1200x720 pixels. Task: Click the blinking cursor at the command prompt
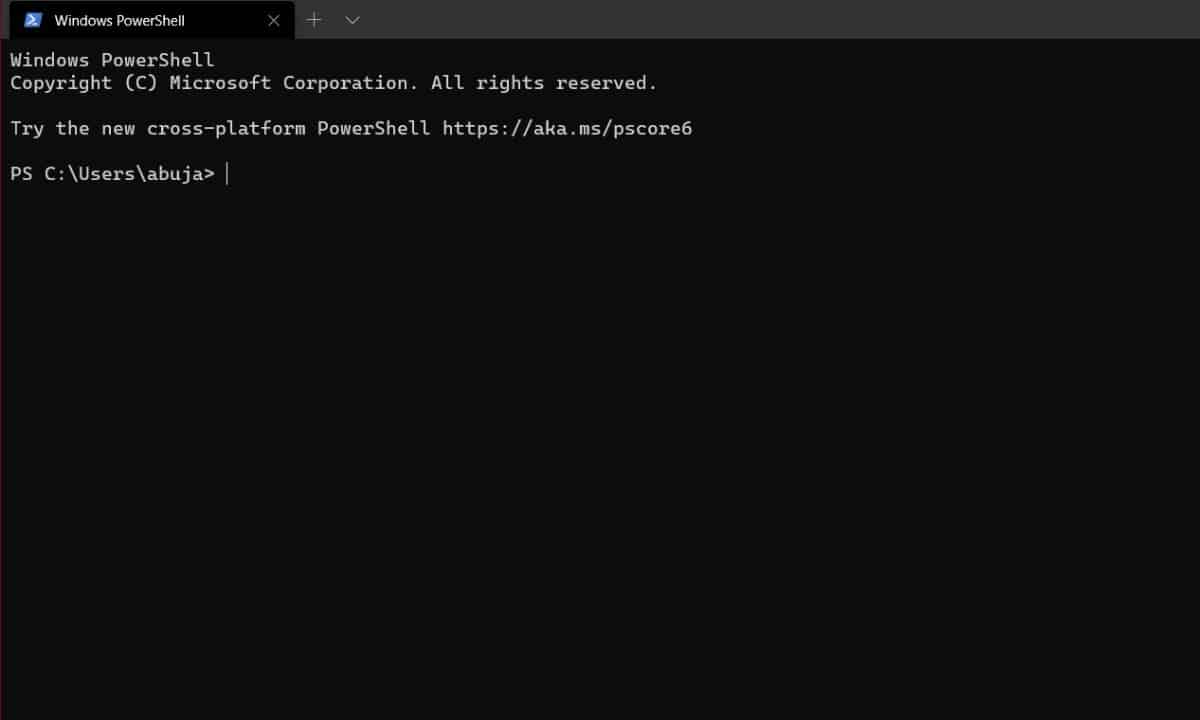point(228,174)
